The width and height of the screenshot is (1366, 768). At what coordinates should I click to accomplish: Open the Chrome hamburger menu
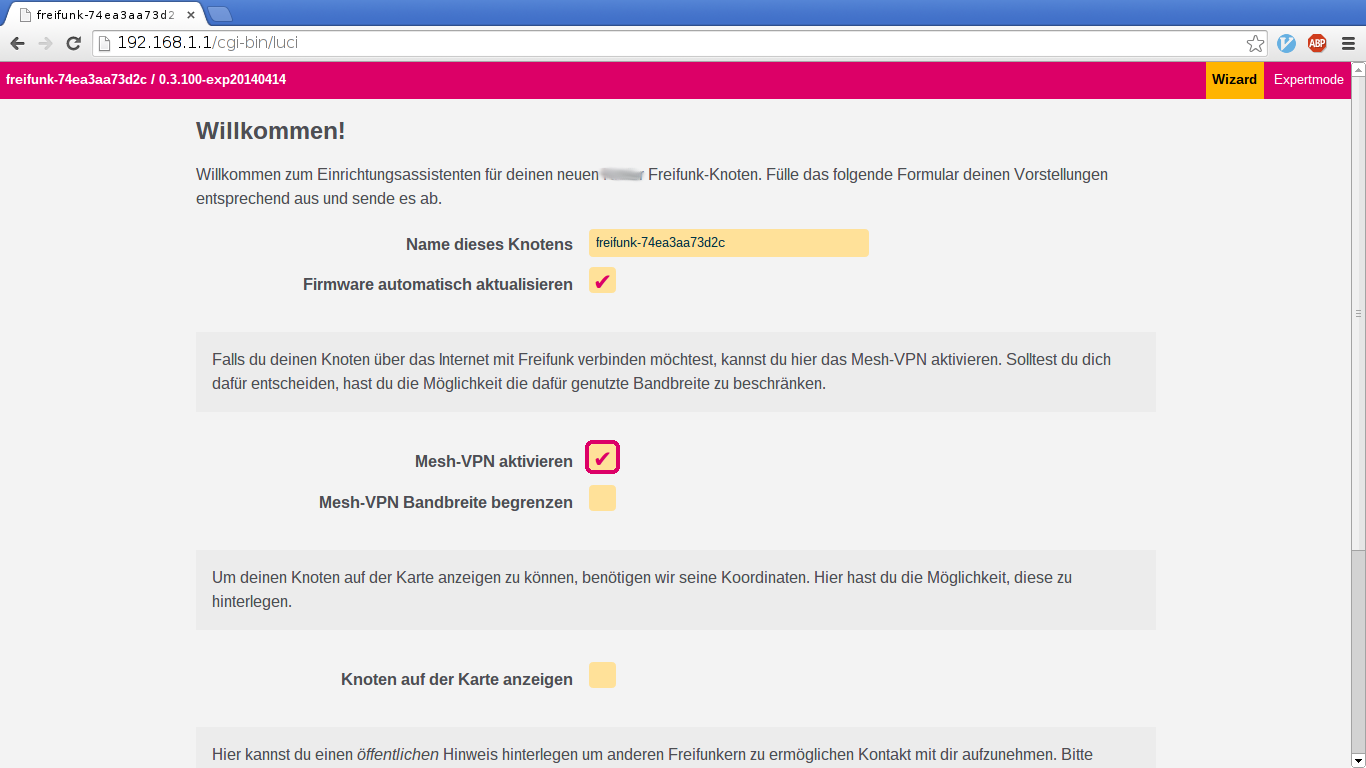pyautogui.click(x=1348, y=43)
